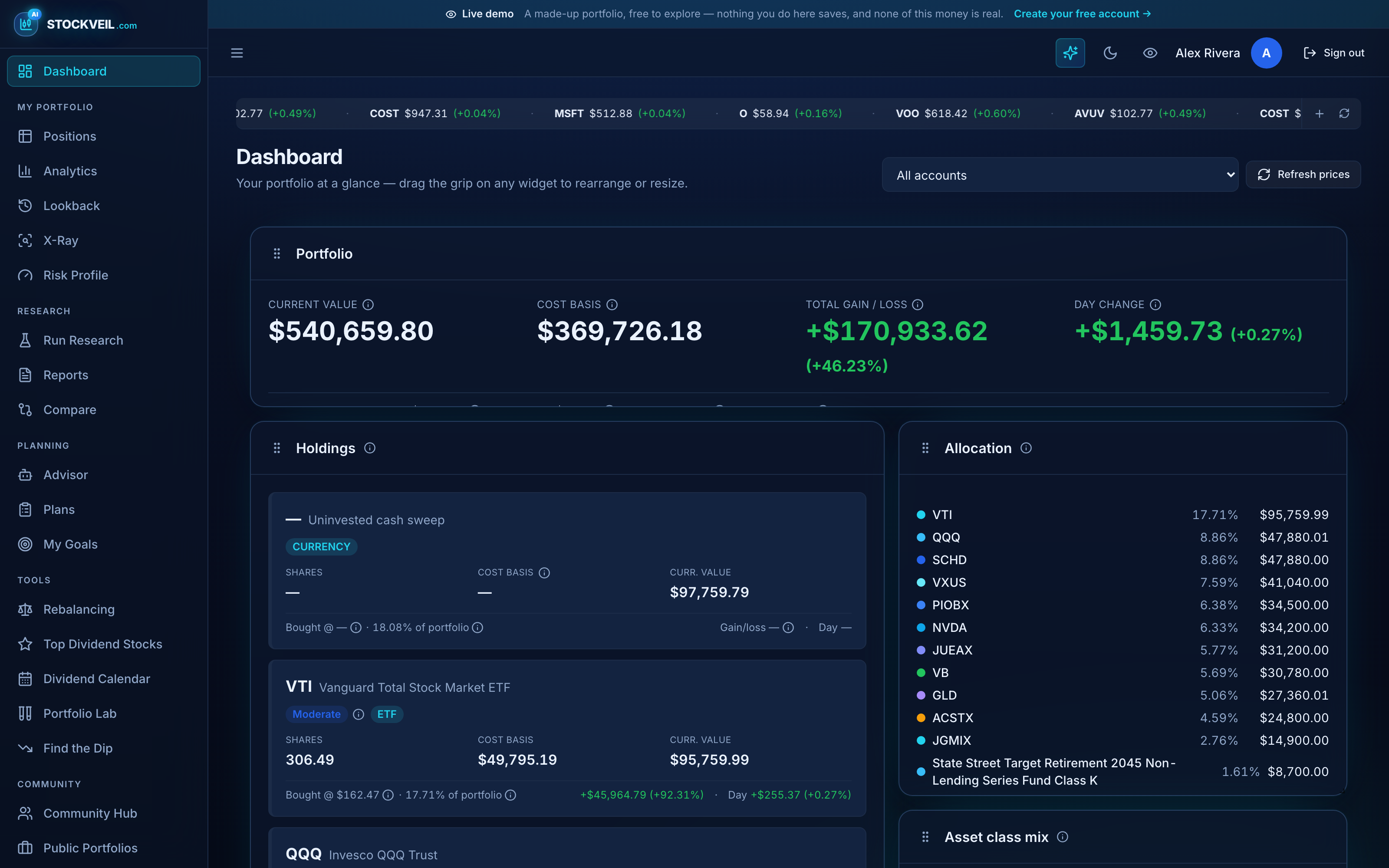Viewport: 1389px width, 868px height.
Task: Click Create your free account link
Action: 1082,14
